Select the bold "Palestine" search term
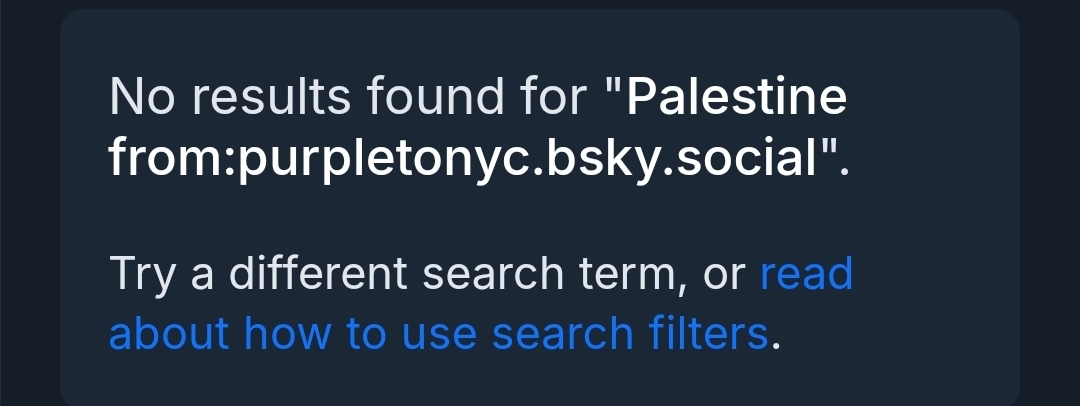 click(x=739, y=96)
